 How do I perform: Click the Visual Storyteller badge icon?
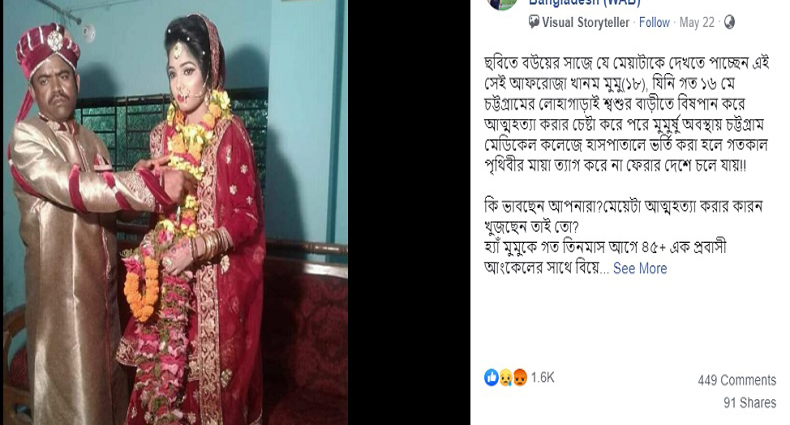pos(534,22)
